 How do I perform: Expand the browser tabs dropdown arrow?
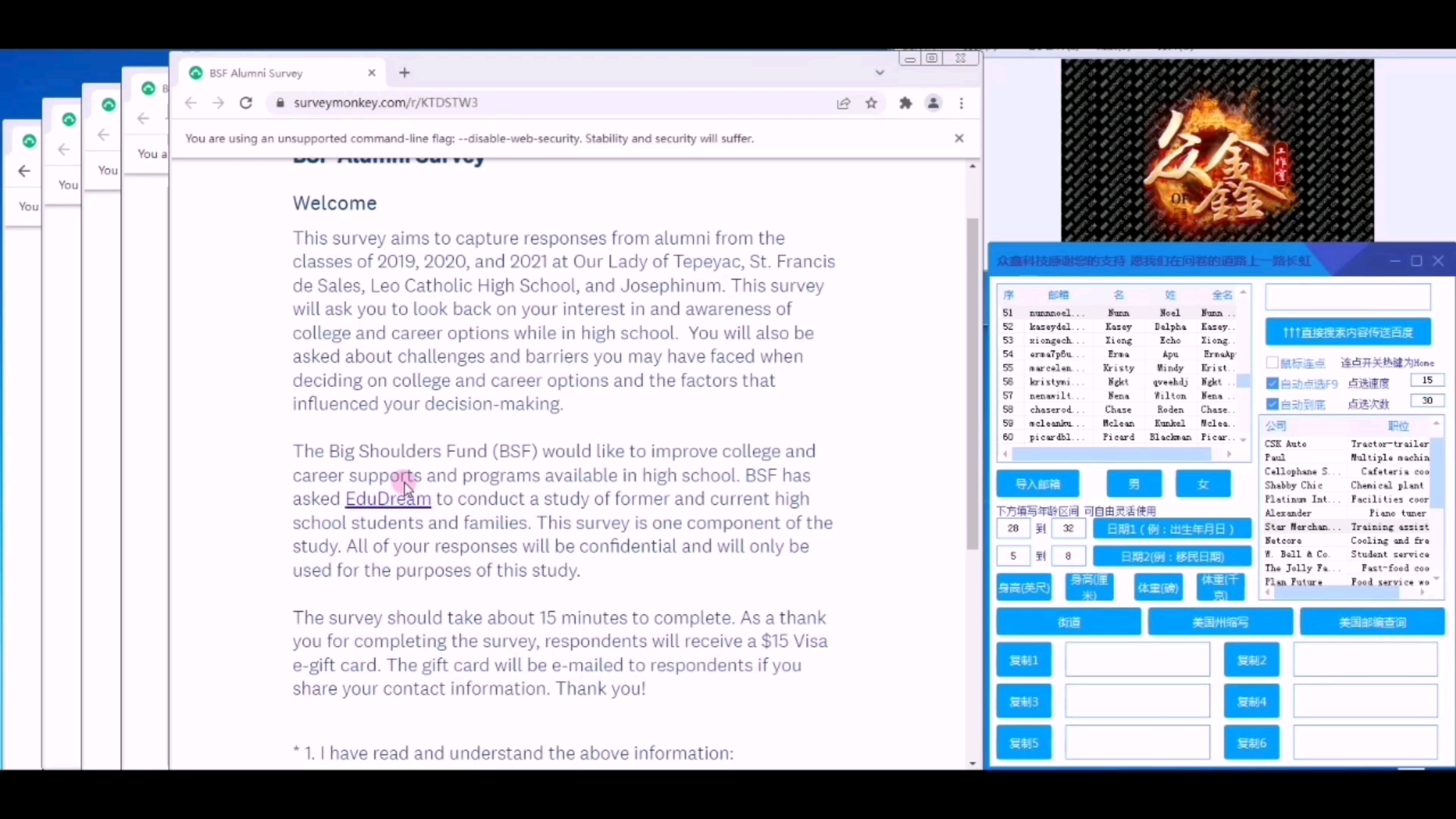point(879,73)
